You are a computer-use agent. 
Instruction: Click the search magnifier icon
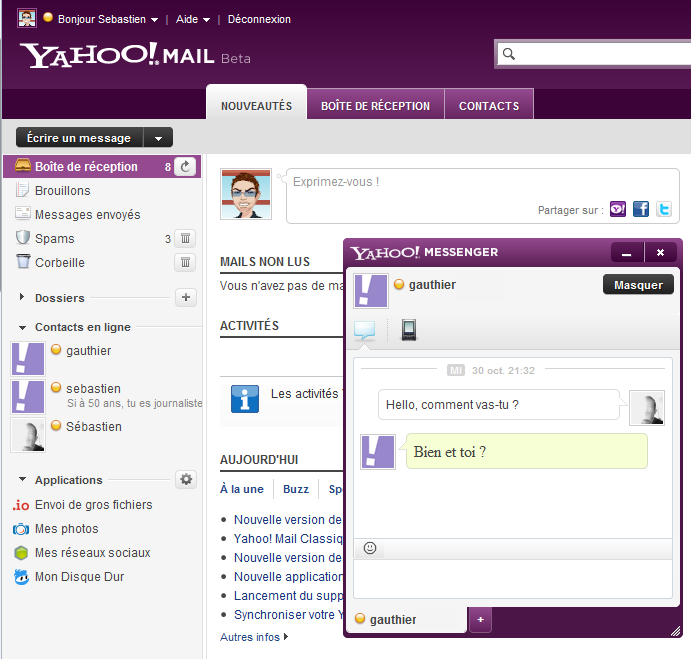pyautogui.click(x=509, y=54)
